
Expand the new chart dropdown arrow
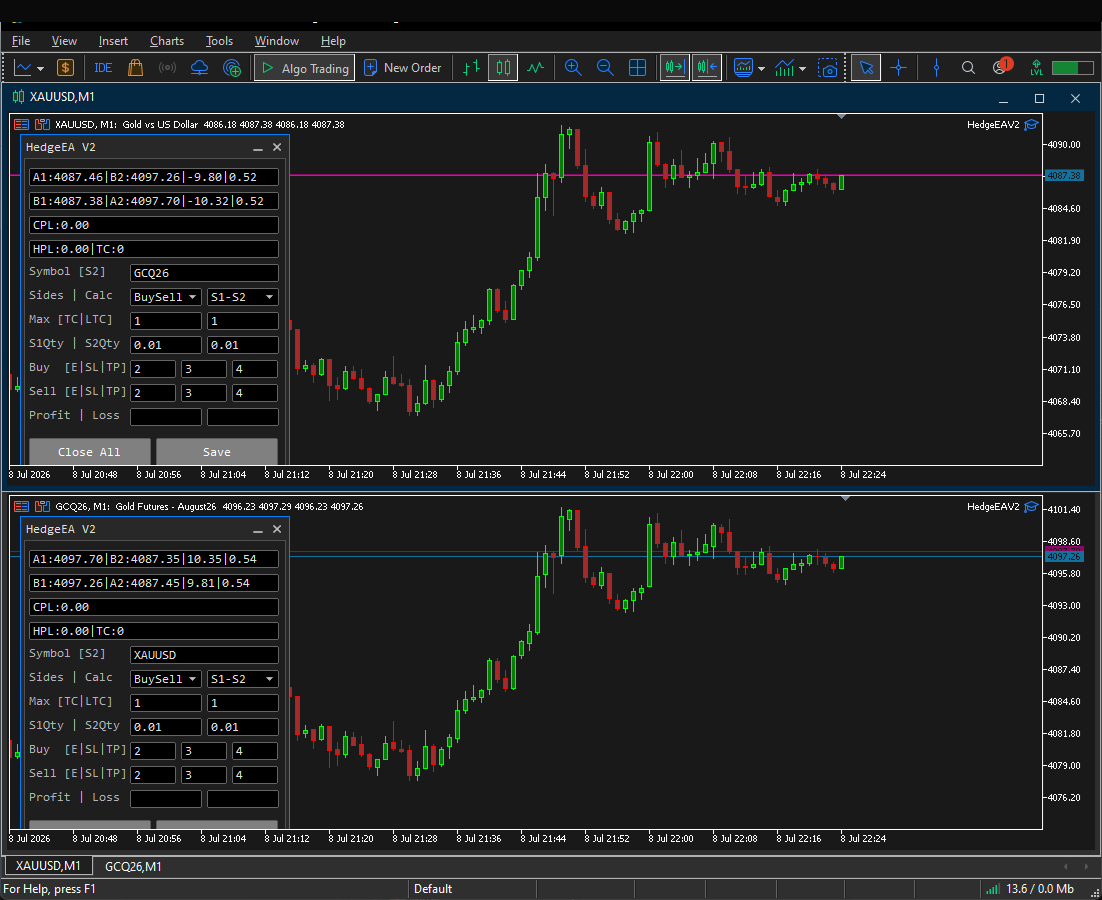click(x=41, y=69)
